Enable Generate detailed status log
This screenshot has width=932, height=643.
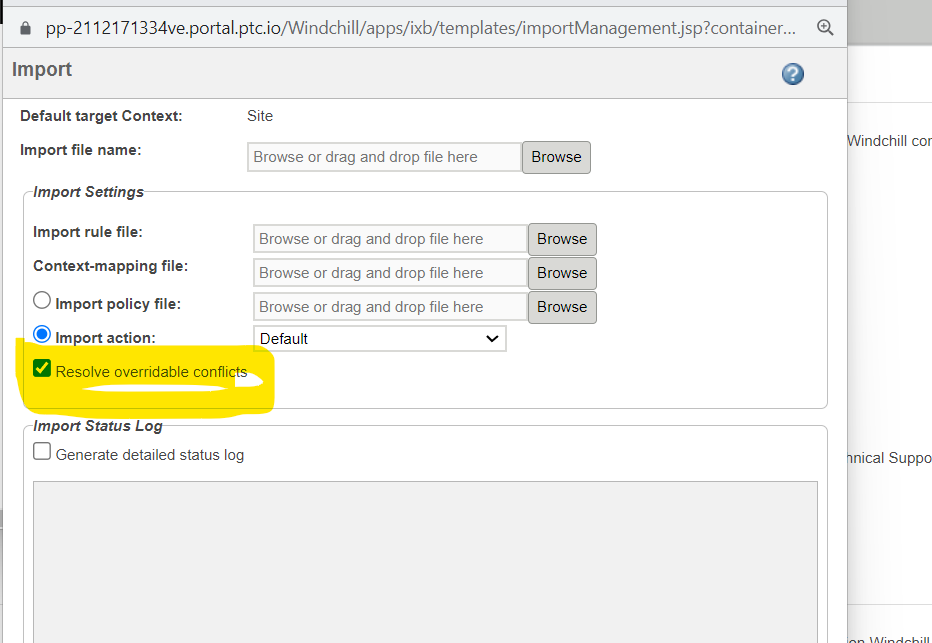(x=41, y=451)
